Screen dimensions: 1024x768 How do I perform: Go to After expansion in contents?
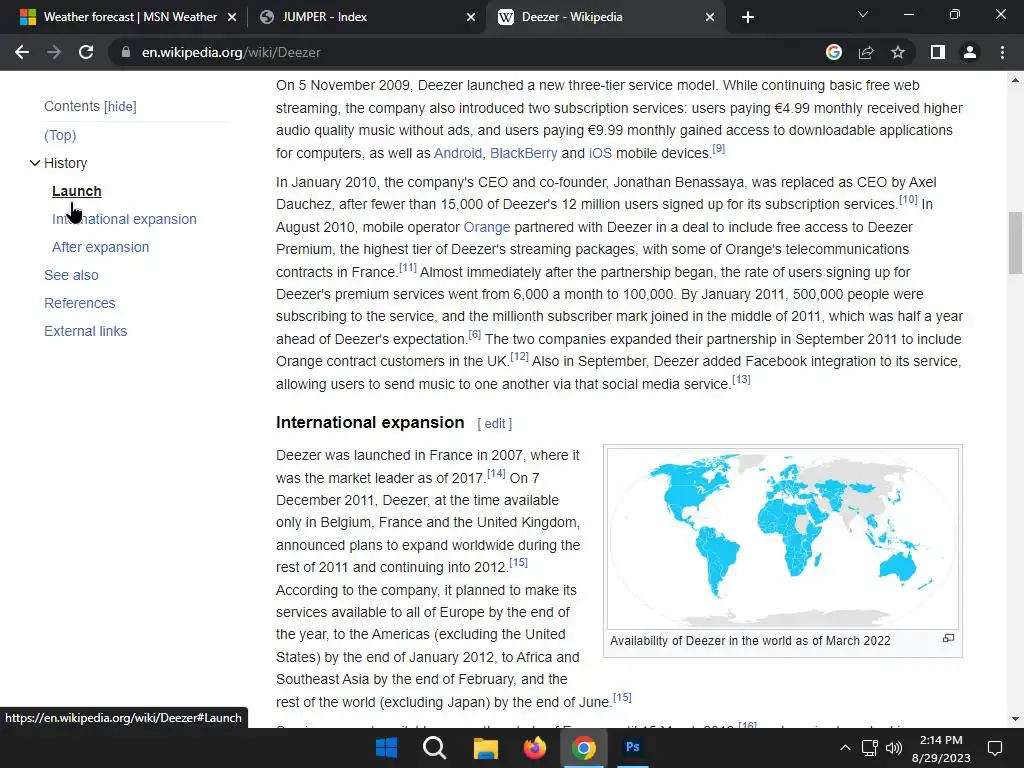[101, 248]
